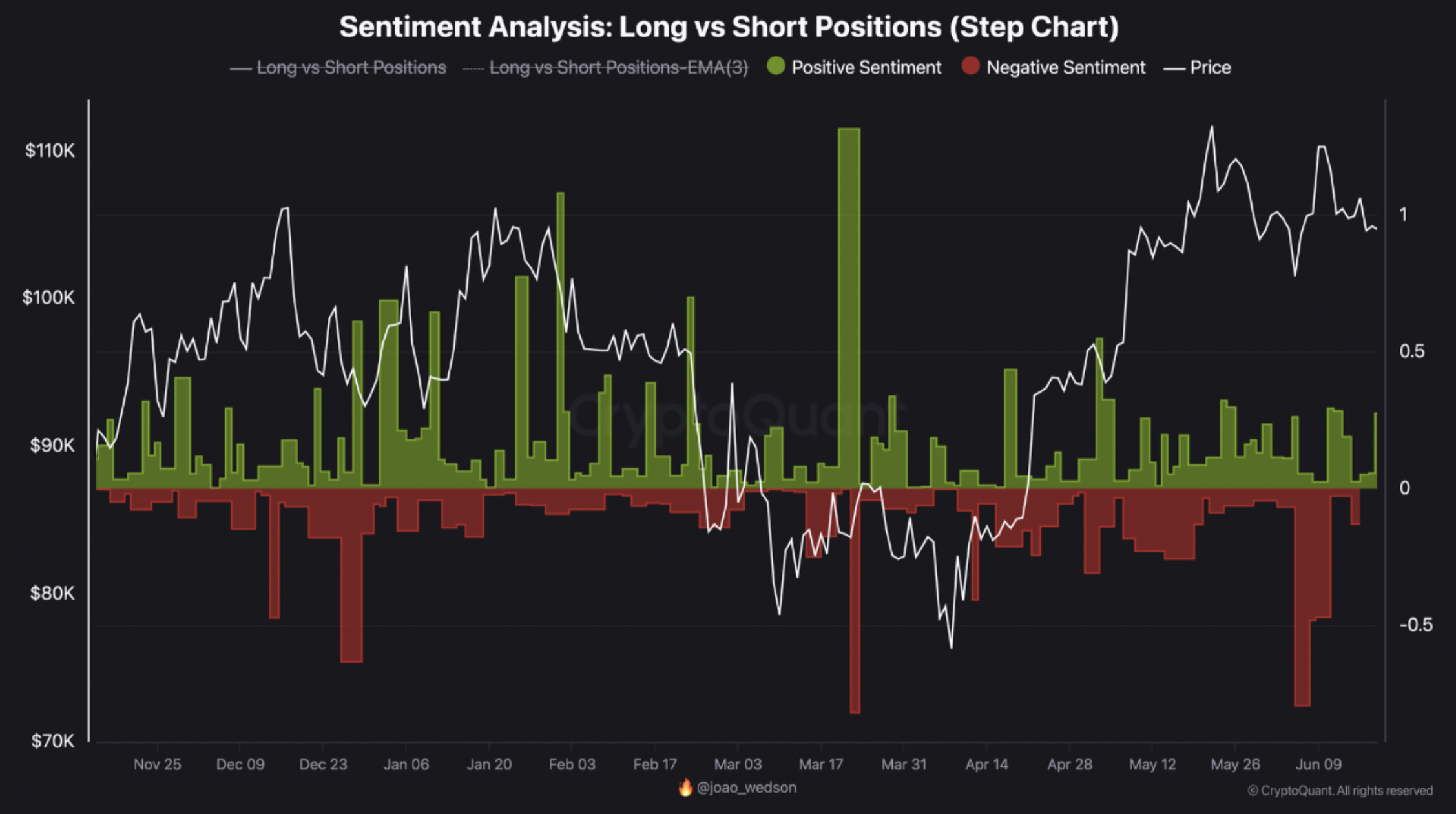Click the CryptoQuant watermark in chart center
Screen dimensions: 1456x814
736,417
